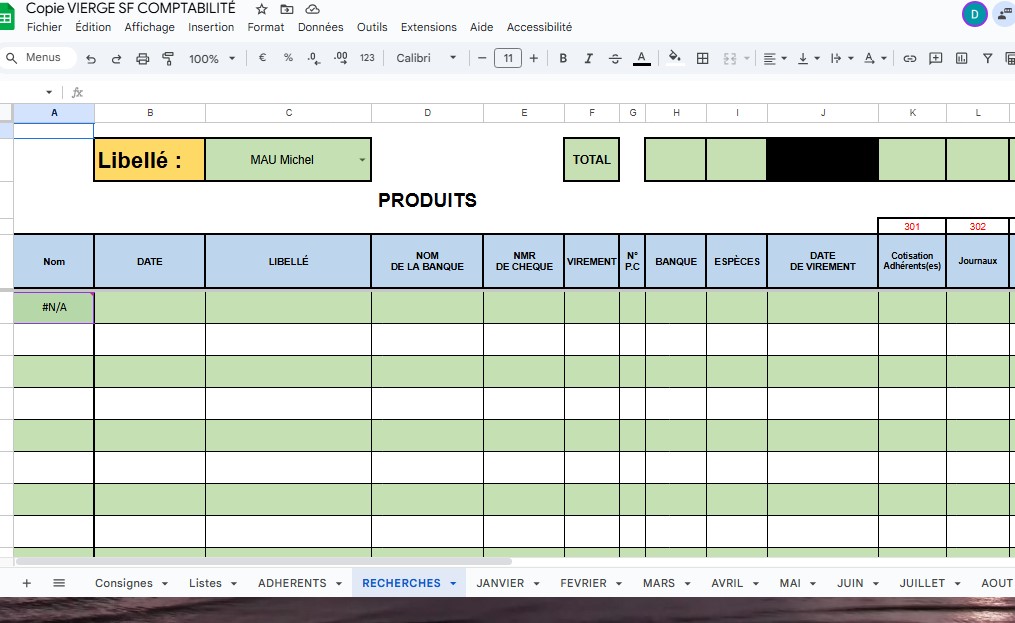
Task: Click the filter funnel icon
Action: point(988,59)
